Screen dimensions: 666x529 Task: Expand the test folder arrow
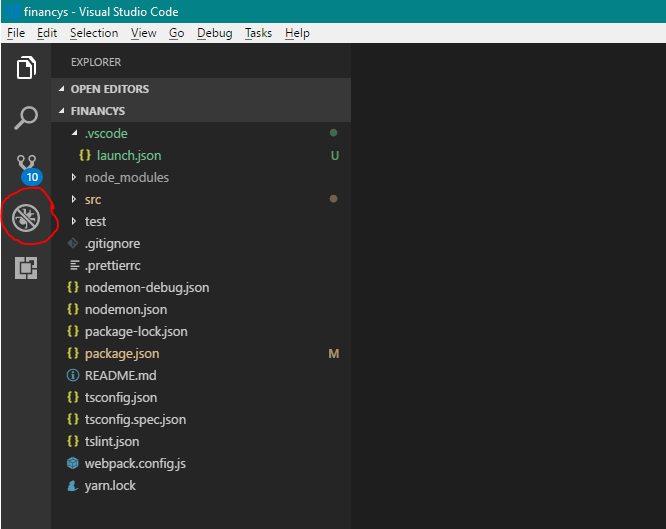(74, 221)
